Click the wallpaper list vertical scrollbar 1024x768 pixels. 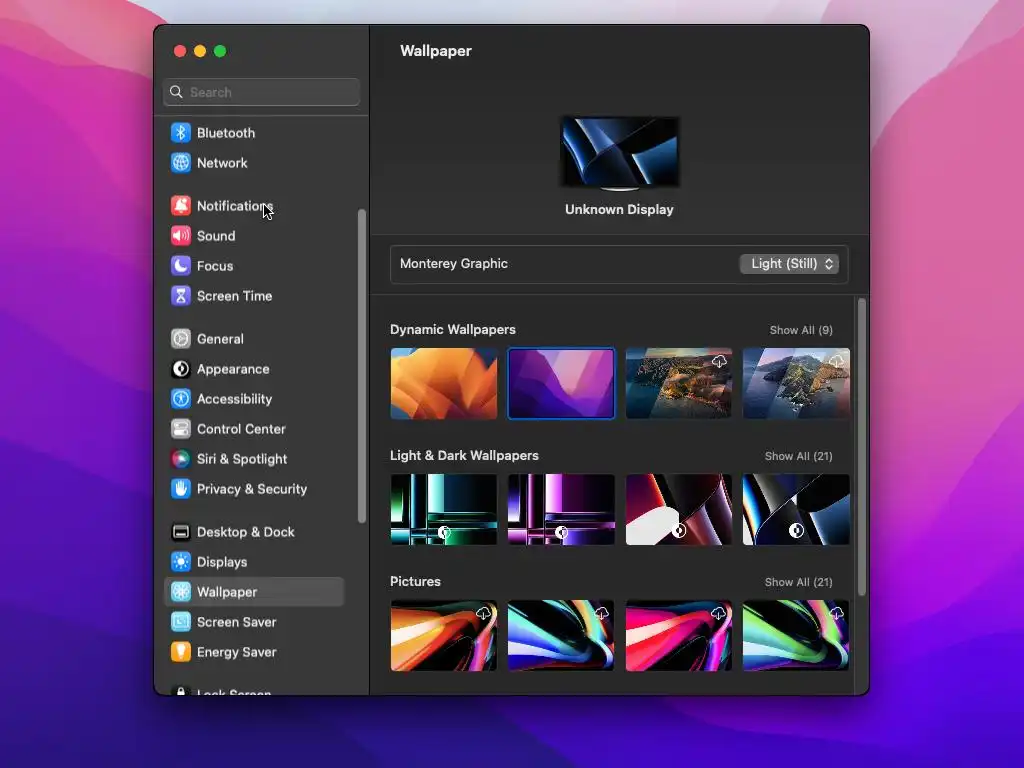[861, 447]
